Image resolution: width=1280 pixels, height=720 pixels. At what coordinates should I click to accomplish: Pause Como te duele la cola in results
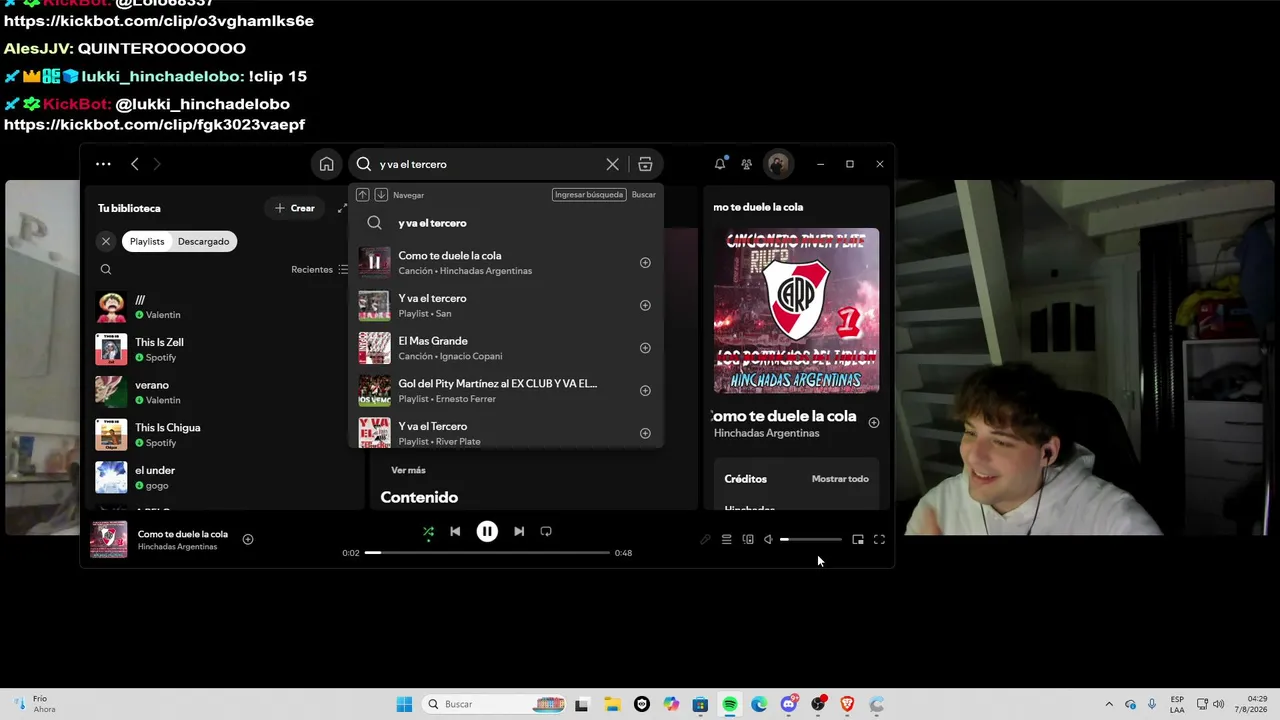tap(375, 263)
